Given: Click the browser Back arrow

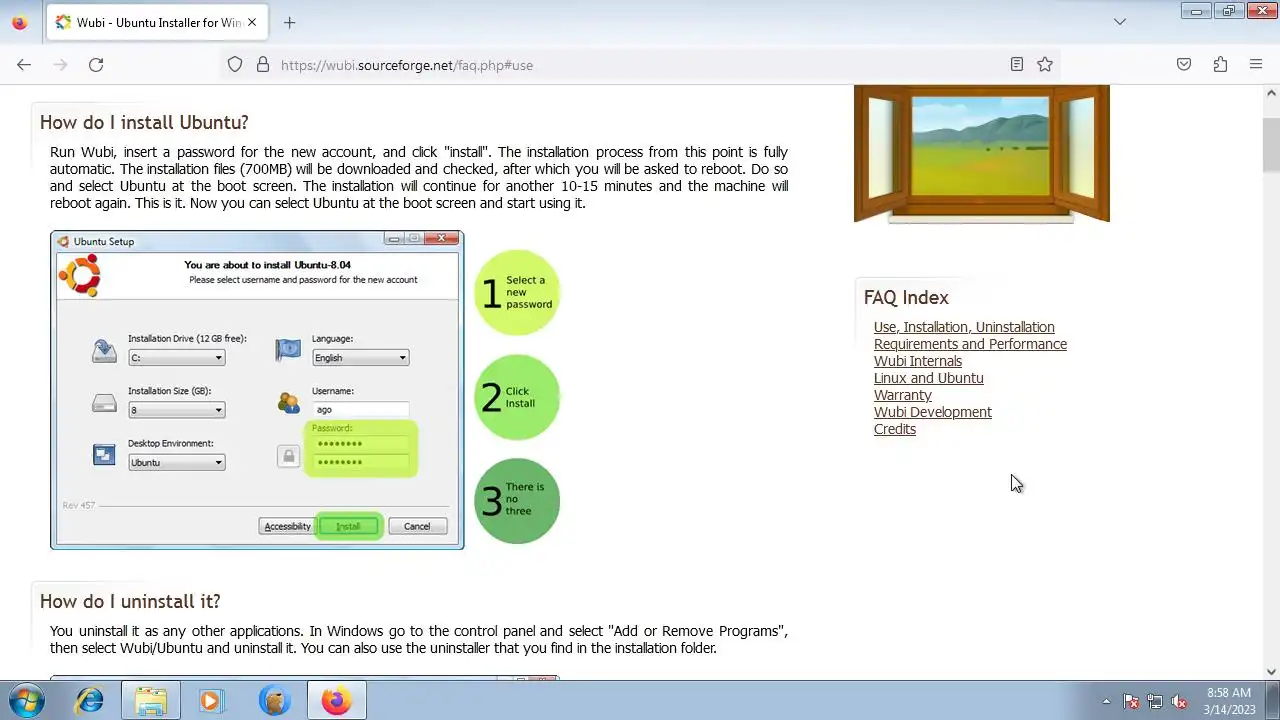Looking at the screenshot, I should (24, 65).
